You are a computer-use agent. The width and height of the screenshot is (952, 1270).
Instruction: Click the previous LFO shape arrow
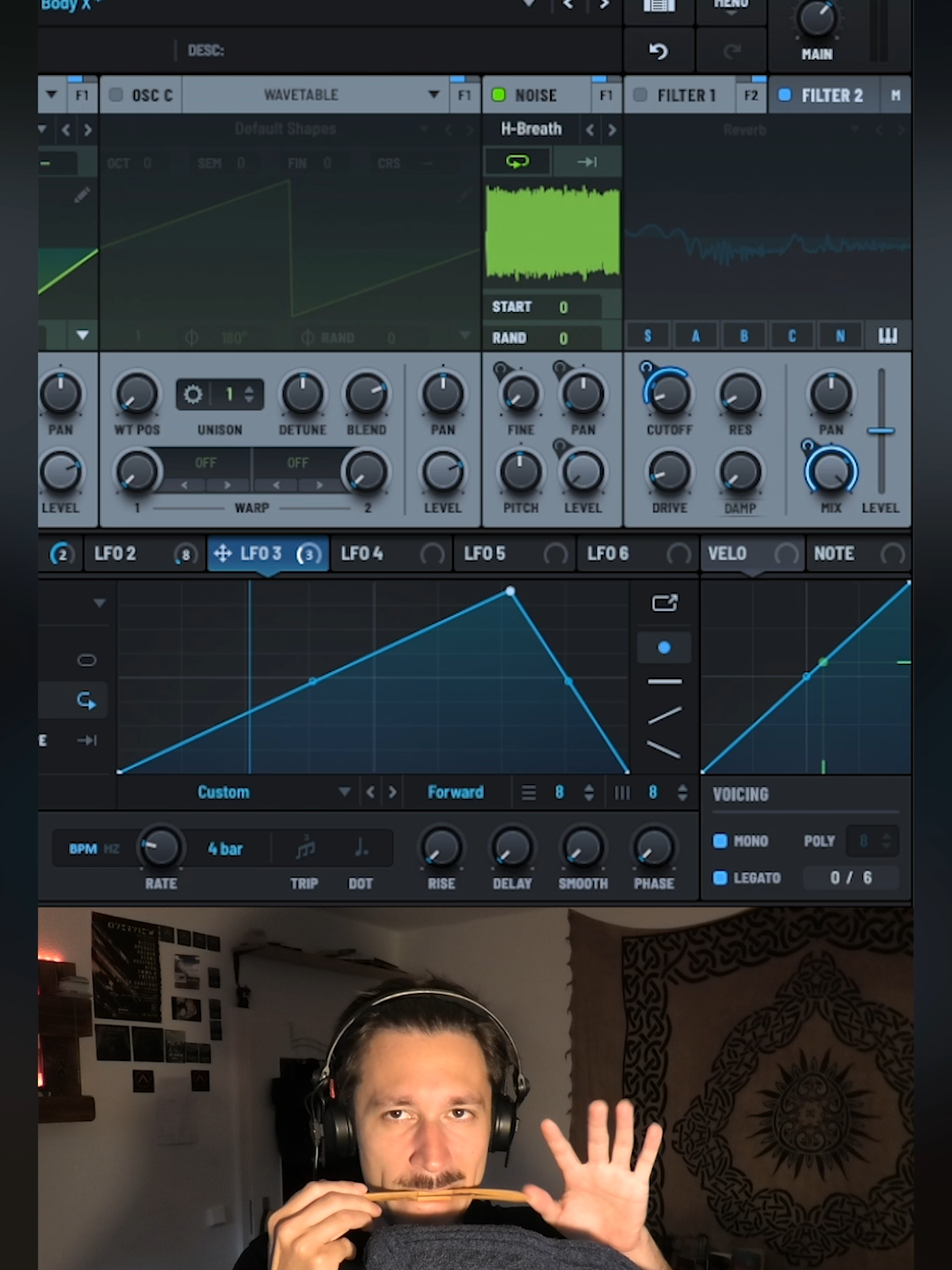coord(370,792)
